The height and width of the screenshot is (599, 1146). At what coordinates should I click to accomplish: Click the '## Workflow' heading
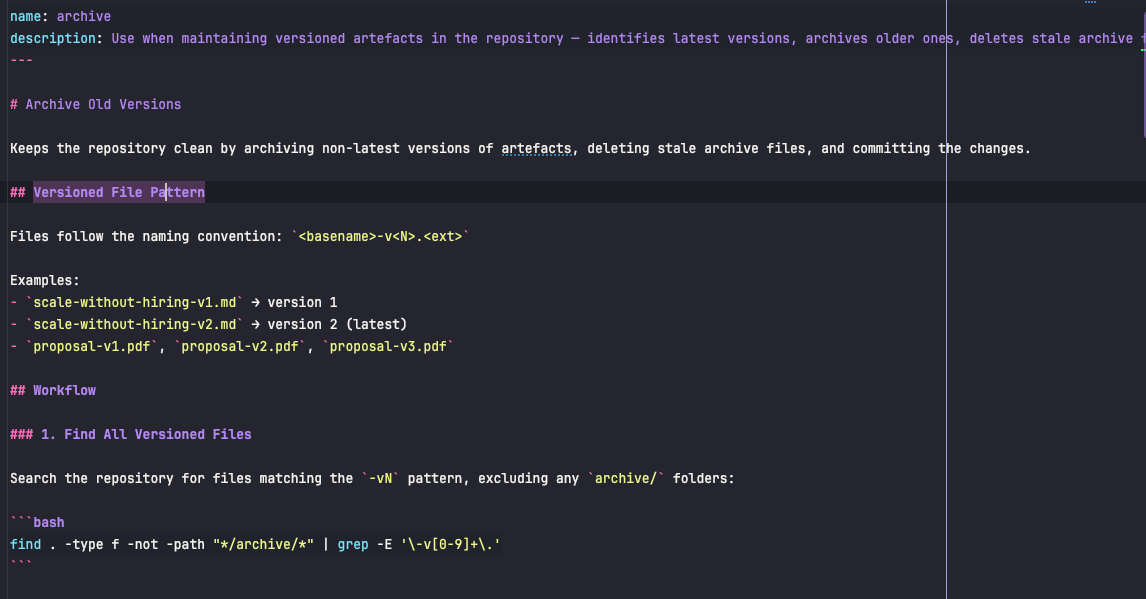(53, 390)
